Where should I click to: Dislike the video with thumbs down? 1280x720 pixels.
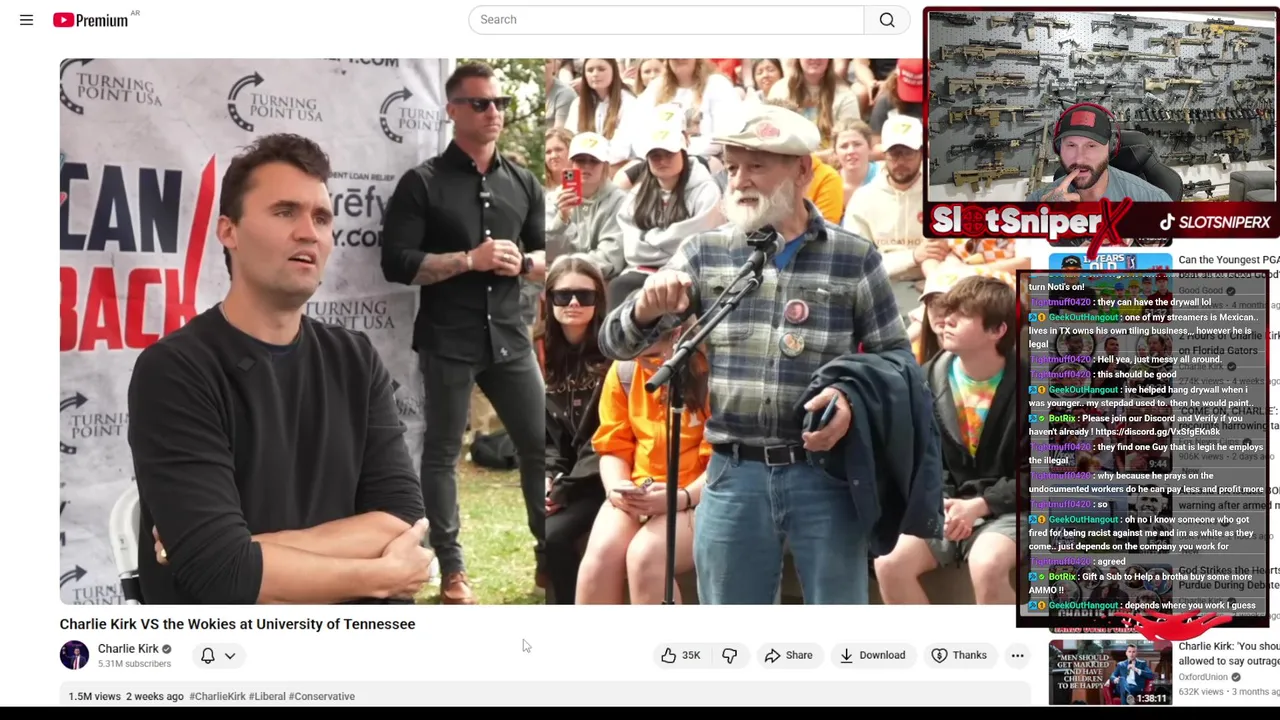pos(730,655)
